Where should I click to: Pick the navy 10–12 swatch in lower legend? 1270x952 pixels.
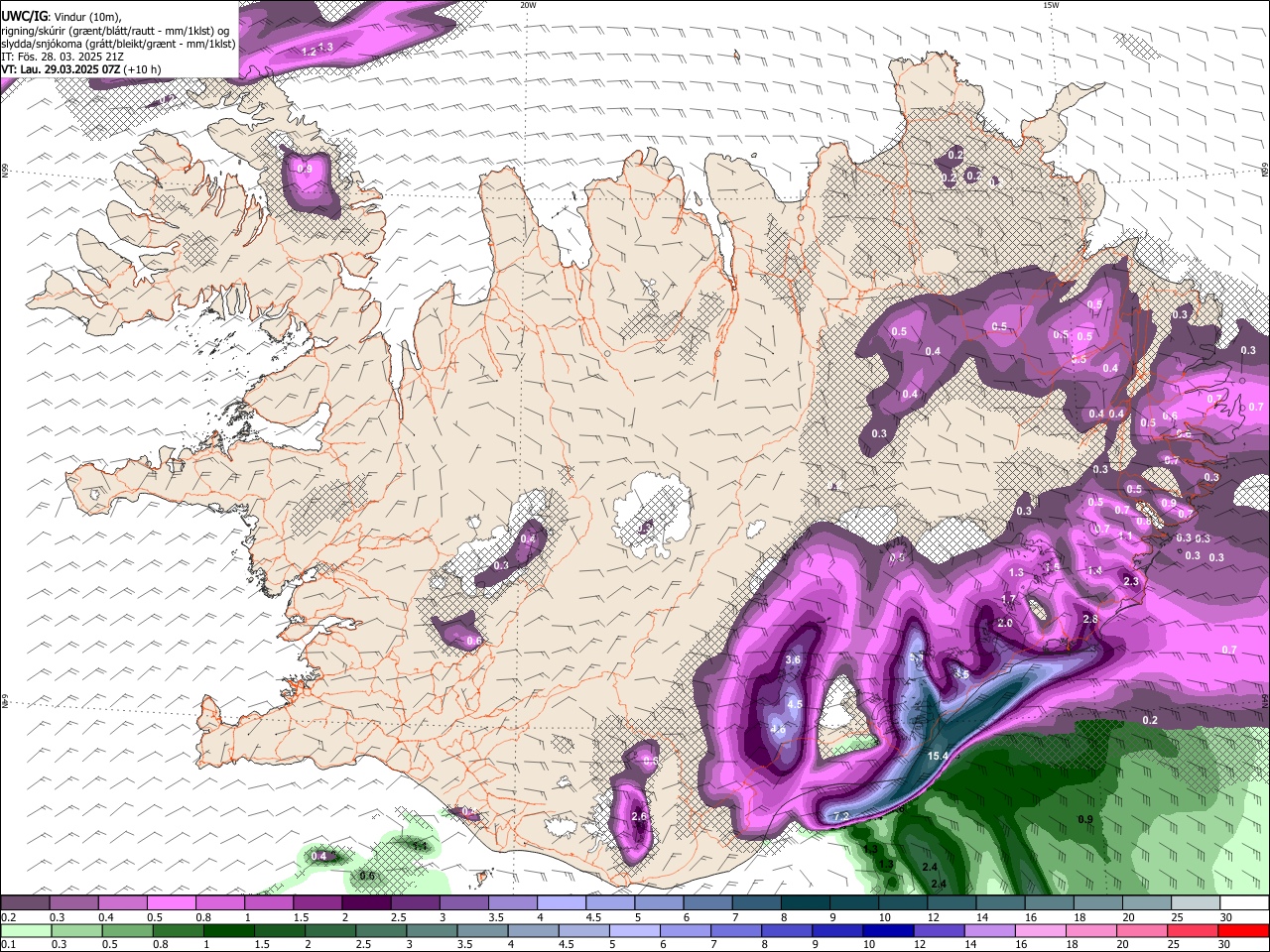(888, 930)
